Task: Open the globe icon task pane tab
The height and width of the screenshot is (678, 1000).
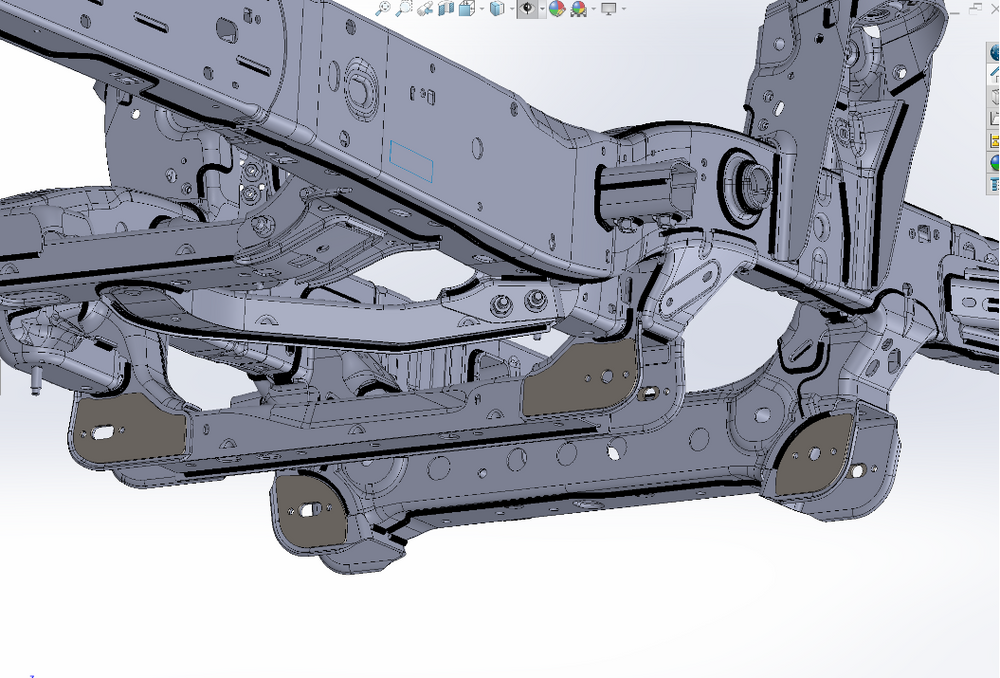Action: click(994, 53)
